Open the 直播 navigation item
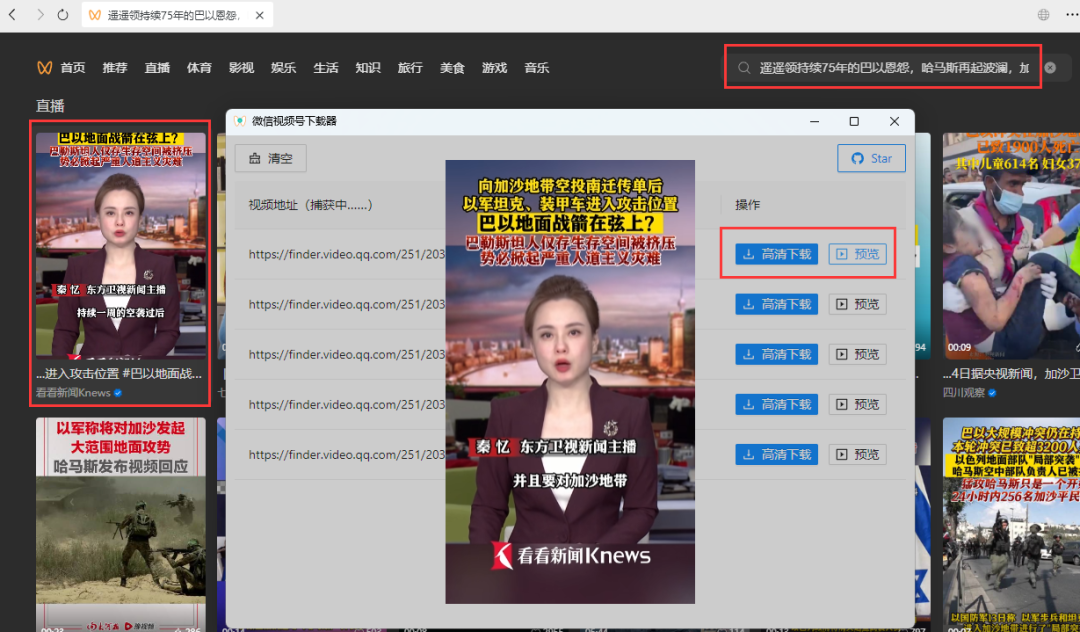The height and width of the screenshot is (632, 1080). pyautogui.click(x=157, y=67)
